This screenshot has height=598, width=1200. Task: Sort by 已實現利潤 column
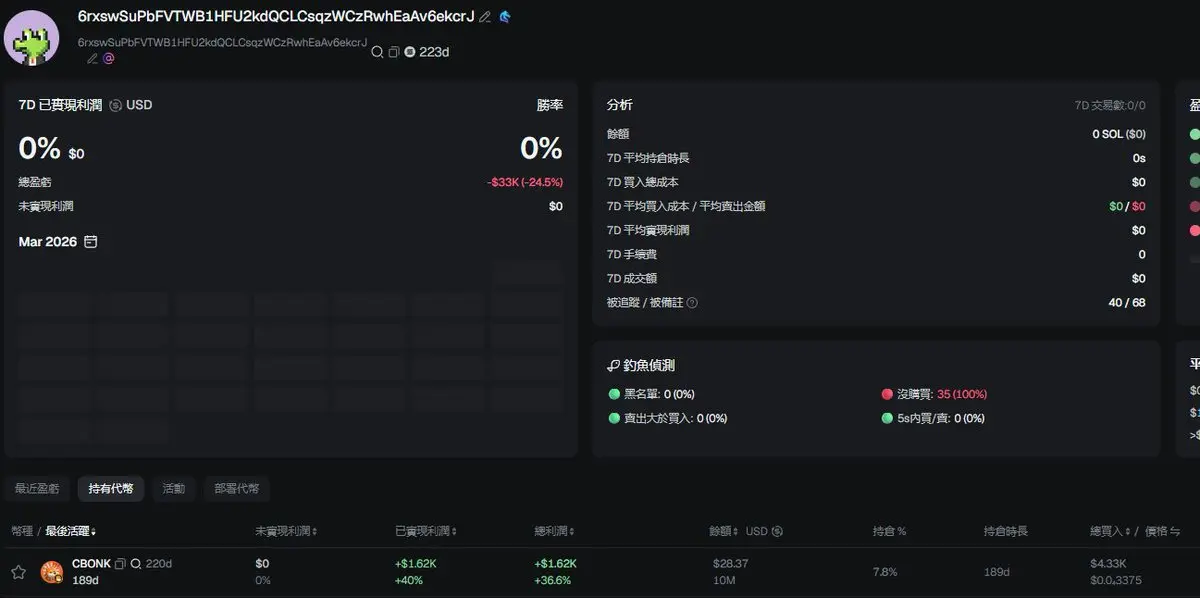(425, 531)
